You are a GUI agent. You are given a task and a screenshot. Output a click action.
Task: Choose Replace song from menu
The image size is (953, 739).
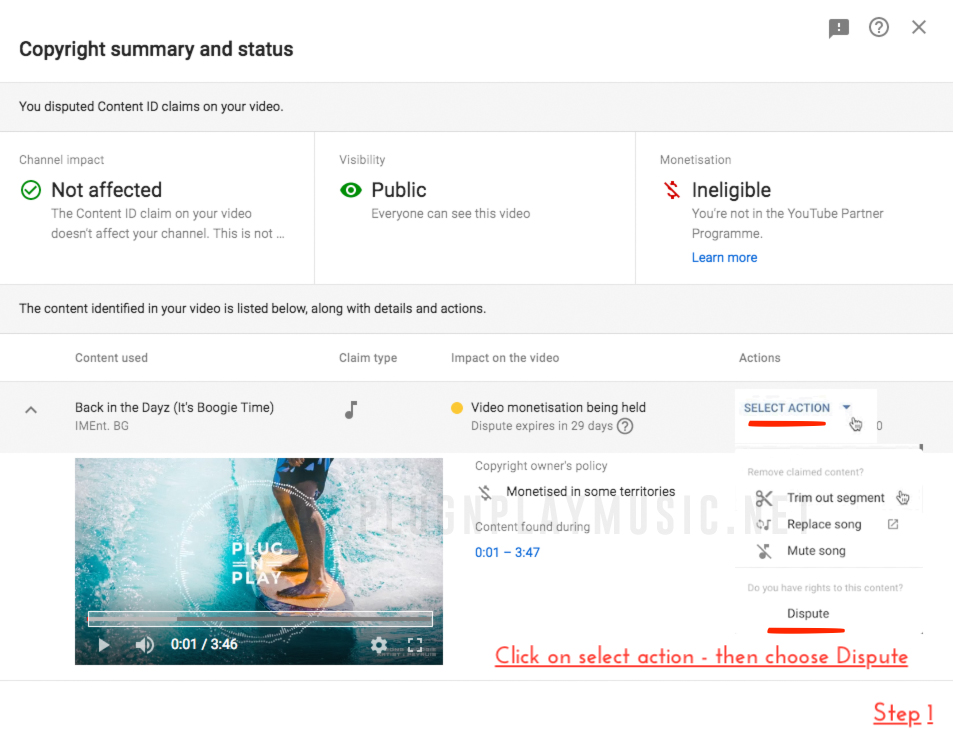pos(823,524)
